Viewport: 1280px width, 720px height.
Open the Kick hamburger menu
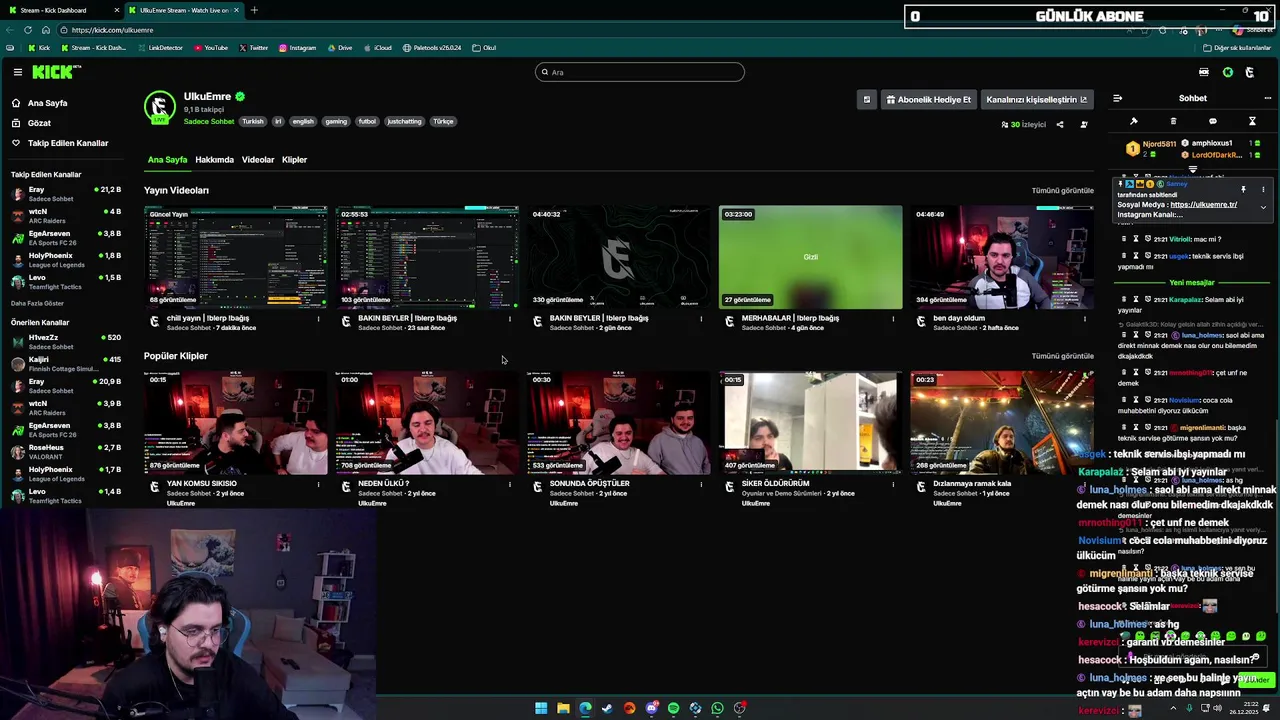(17, 72)
